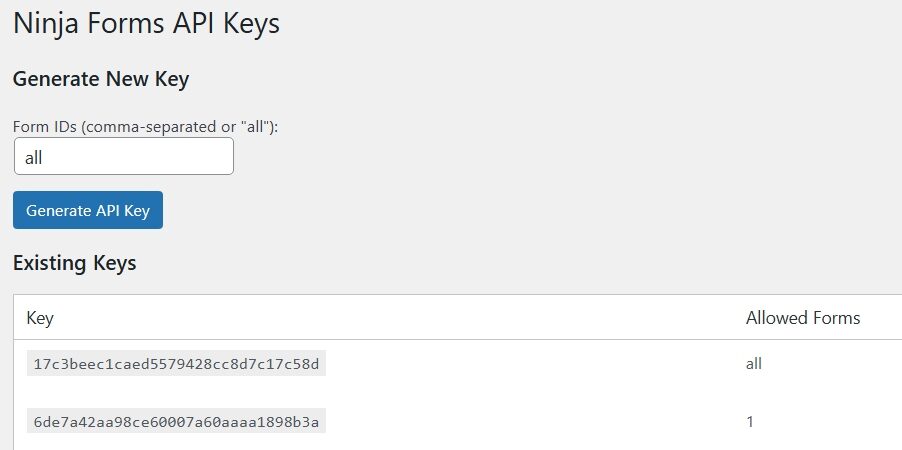Viewport: 902px width, 450px height.
Task: Click the Allowed Forms column header
Action: [802, 318]
